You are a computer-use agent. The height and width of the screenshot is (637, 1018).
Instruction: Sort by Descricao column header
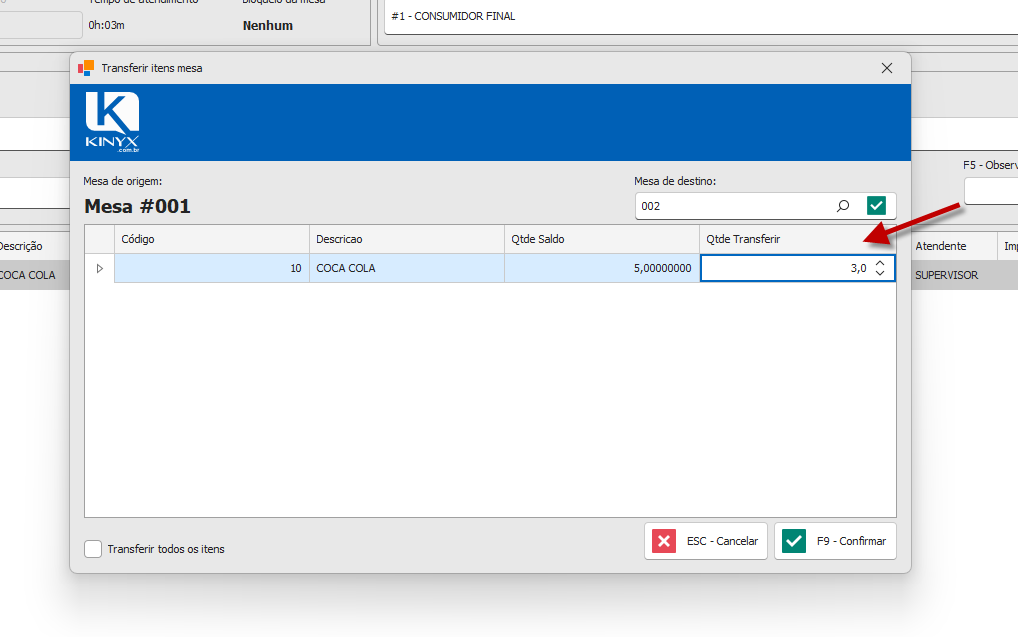click(x=406, y=239)
